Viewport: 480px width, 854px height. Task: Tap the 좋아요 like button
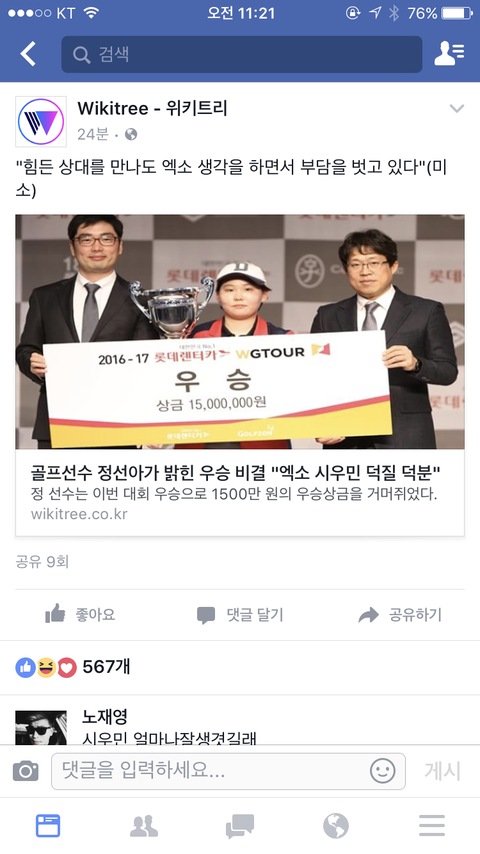pos(80,615)
